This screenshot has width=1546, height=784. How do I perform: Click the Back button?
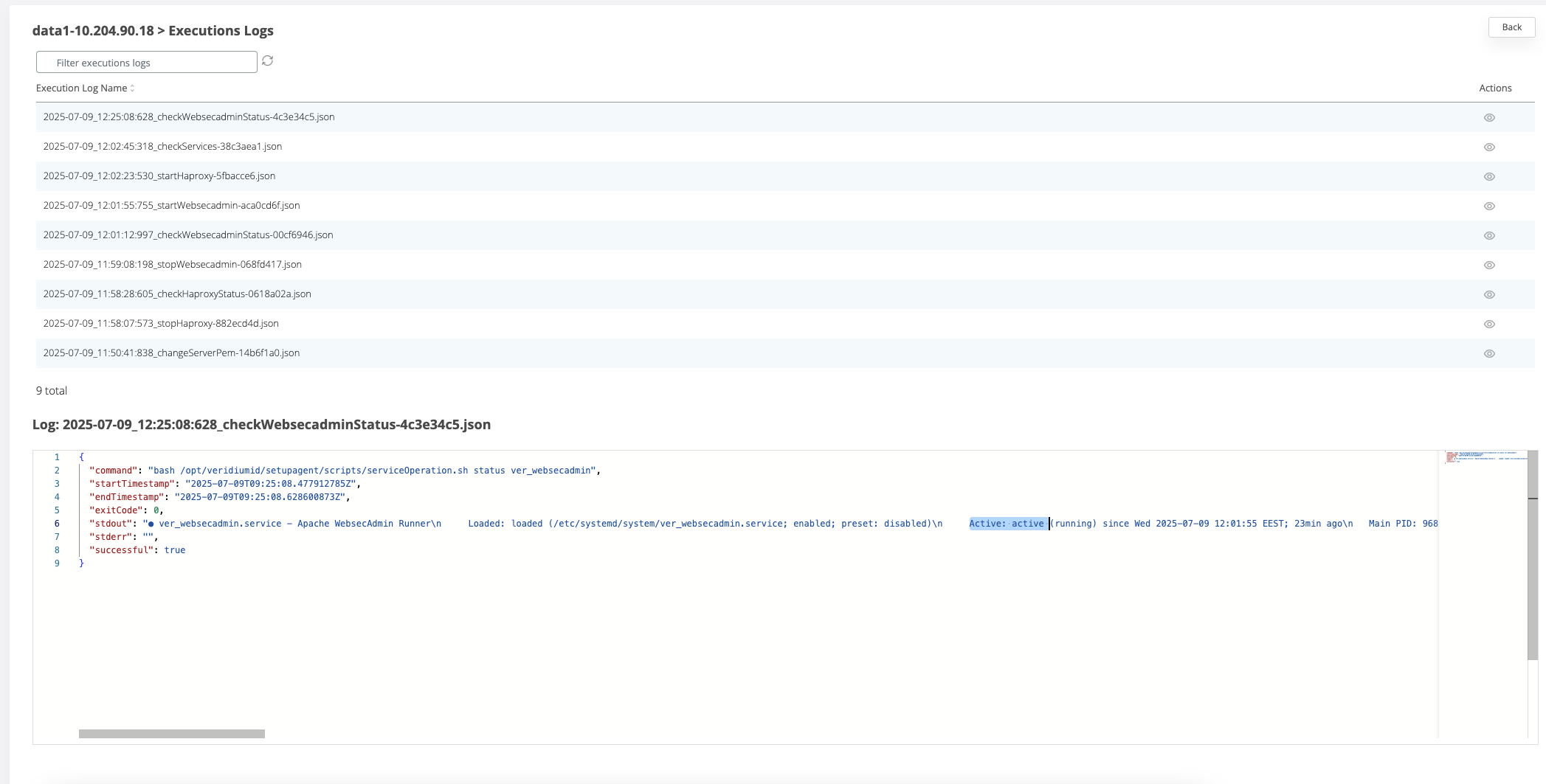1511,27
